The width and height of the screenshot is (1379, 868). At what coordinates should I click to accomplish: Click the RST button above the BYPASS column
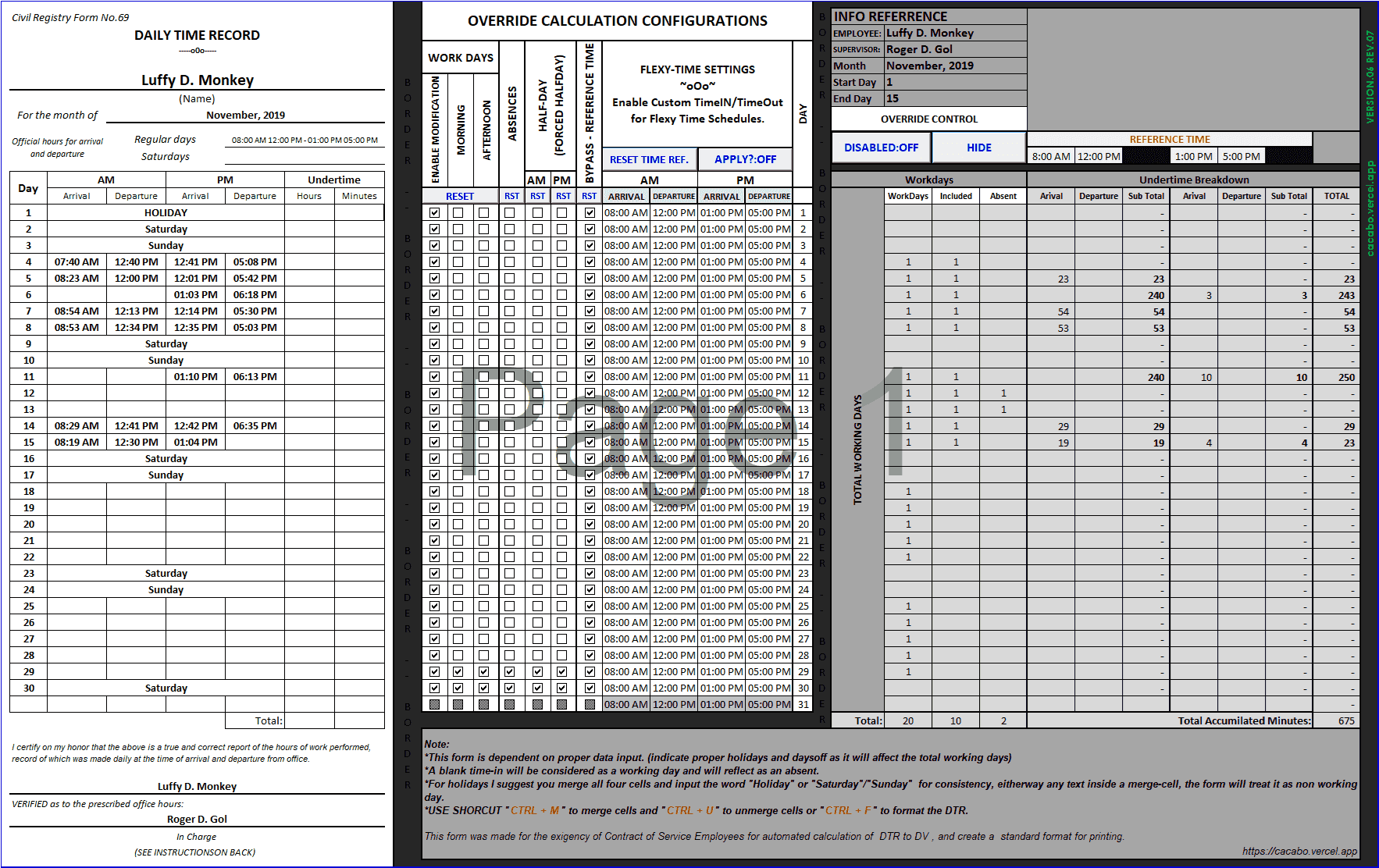pyautogui.click(x=590, y=195)
